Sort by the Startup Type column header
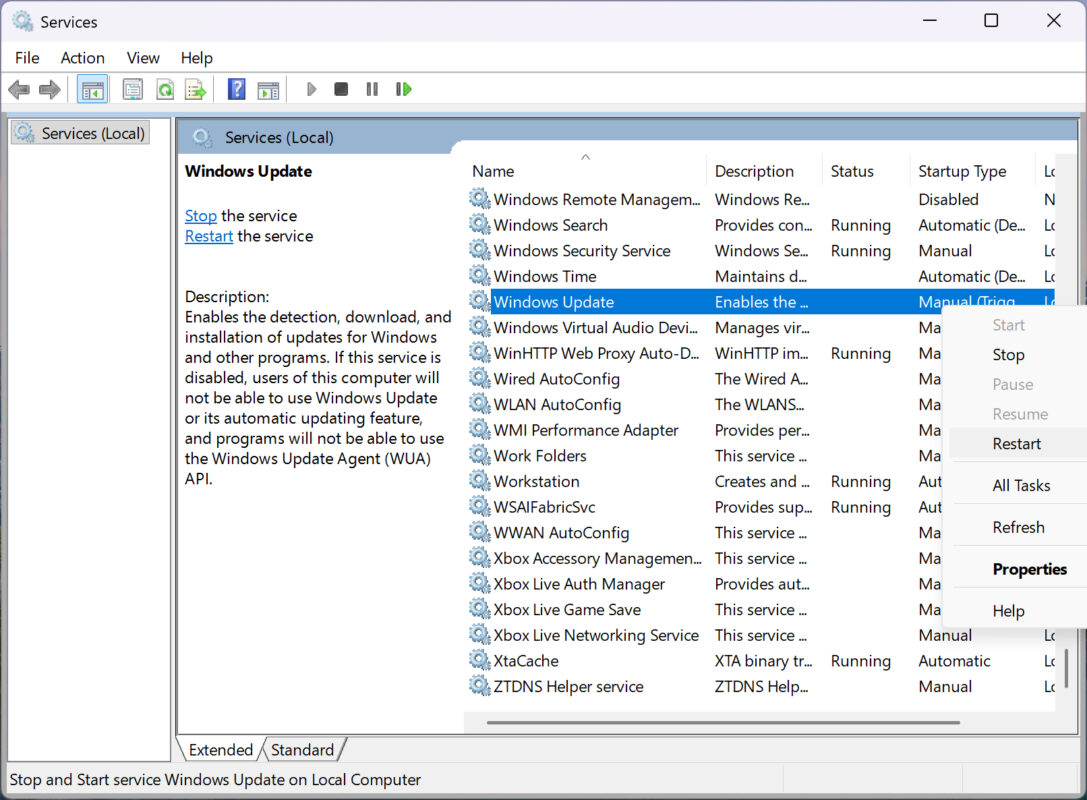The height and width of the screenshot is (800, 1087). point(974,171)
